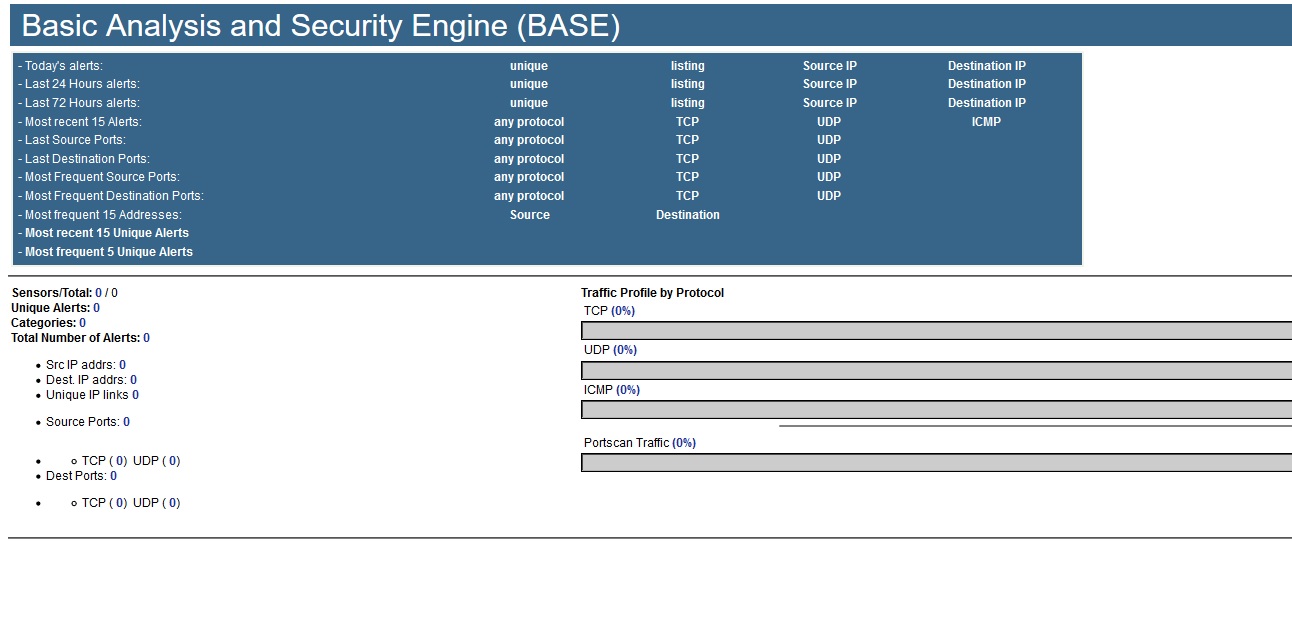The width and height of the screenshot is (1292, 618).
Task: Show Most Frequent Source Ports UDP
Action: [829, 177]
